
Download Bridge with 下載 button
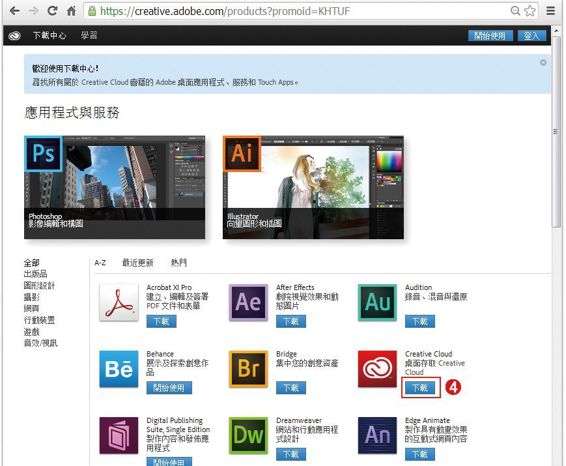coord(291,388)
